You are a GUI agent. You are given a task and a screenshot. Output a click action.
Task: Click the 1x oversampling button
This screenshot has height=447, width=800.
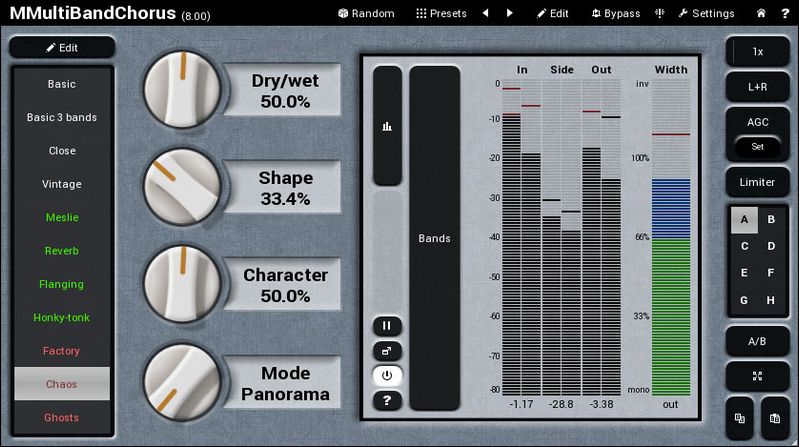point(758,52)
